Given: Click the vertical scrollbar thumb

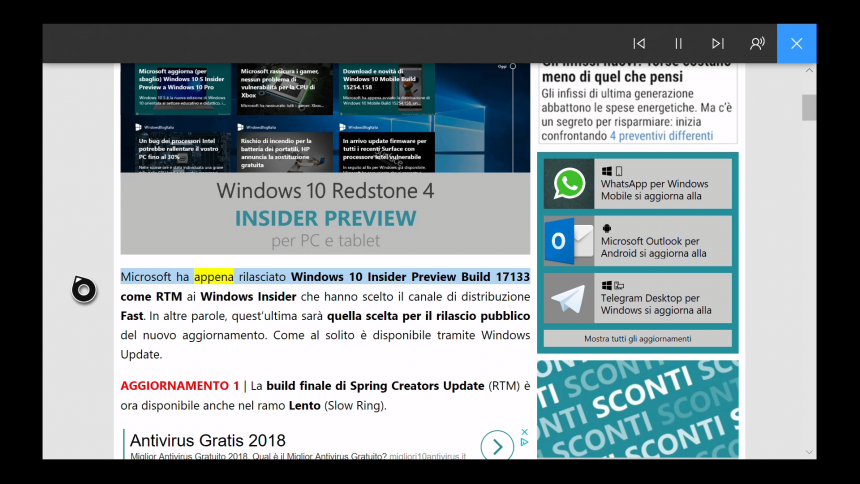Looking at the screenshot, I should point(809,108).
